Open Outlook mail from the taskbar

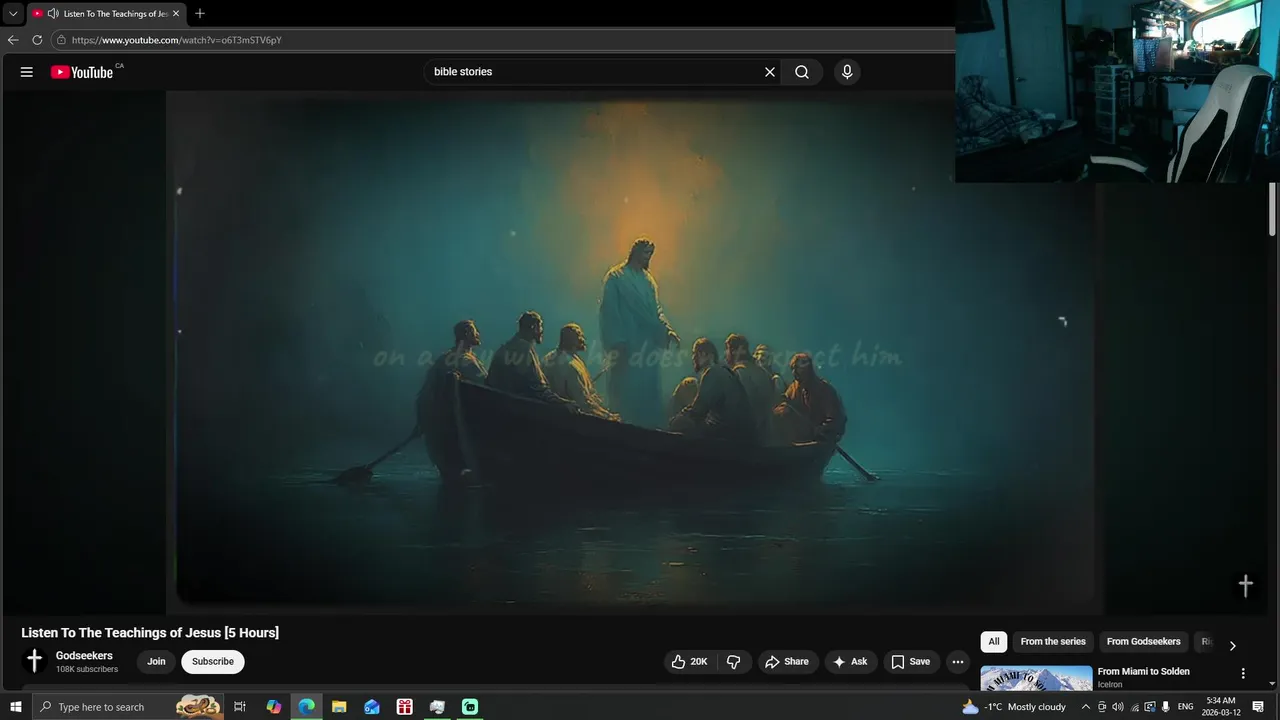pos(372,707)
